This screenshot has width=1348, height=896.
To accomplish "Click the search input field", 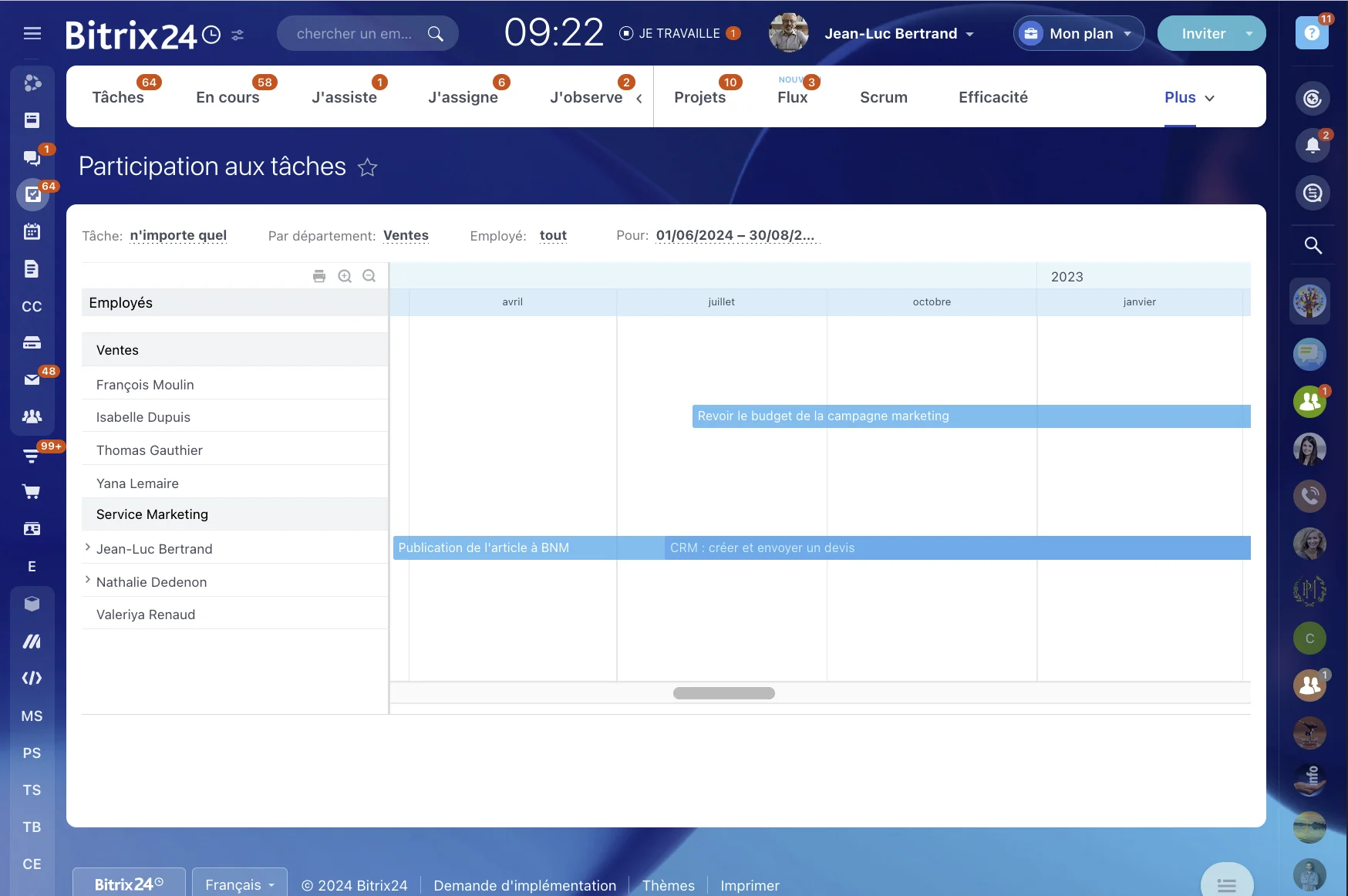I will (x=355, y=33).
